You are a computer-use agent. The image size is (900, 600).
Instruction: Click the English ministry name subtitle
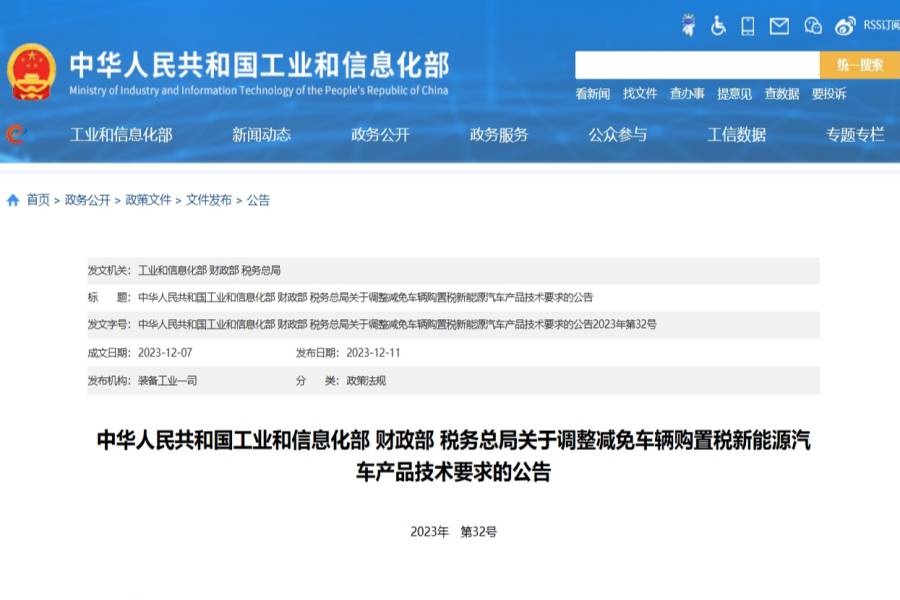[x=259, y=90]
